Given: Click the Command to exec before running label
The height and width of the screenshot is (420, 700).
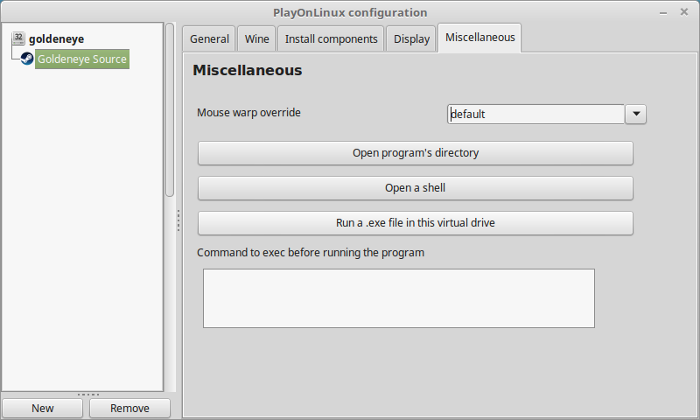Looking at the screenshot, I should click(311, 253).
